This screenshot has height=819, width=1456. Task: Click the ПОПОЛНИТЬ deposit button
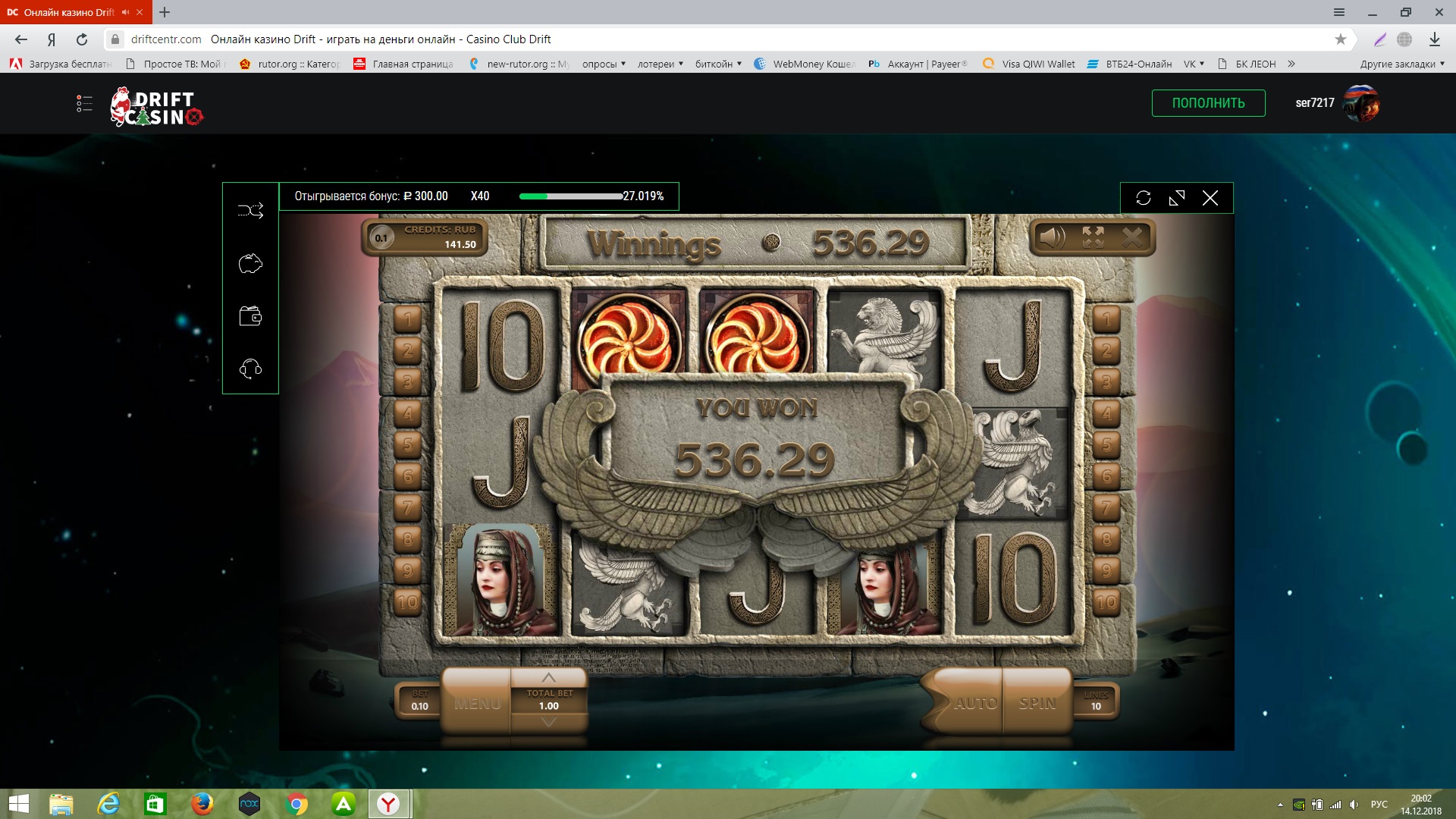coord(1208,103)
